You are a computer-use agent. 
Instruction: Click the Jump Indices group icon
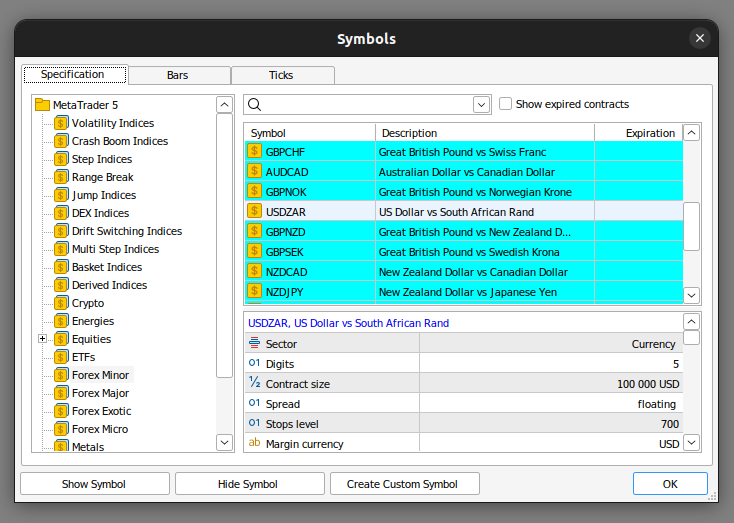click(61, 195)
